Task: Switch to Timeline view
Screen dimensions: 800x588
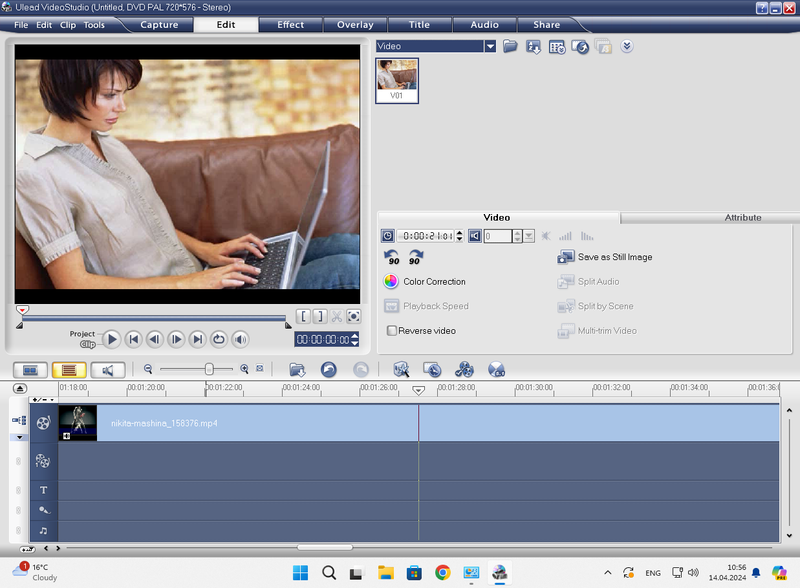Action: tap(69, 370)
